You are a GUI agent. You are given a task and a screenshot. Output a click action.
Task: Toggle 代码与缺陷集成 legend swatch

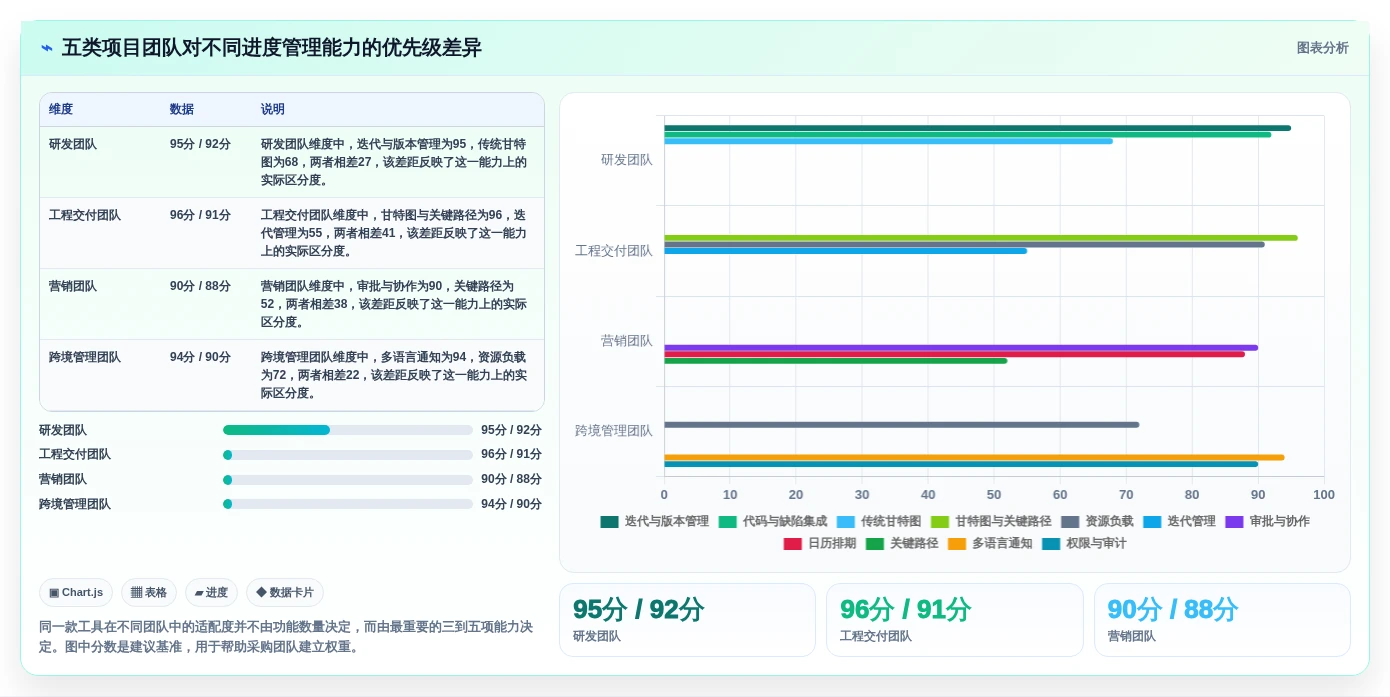(727, 521)
